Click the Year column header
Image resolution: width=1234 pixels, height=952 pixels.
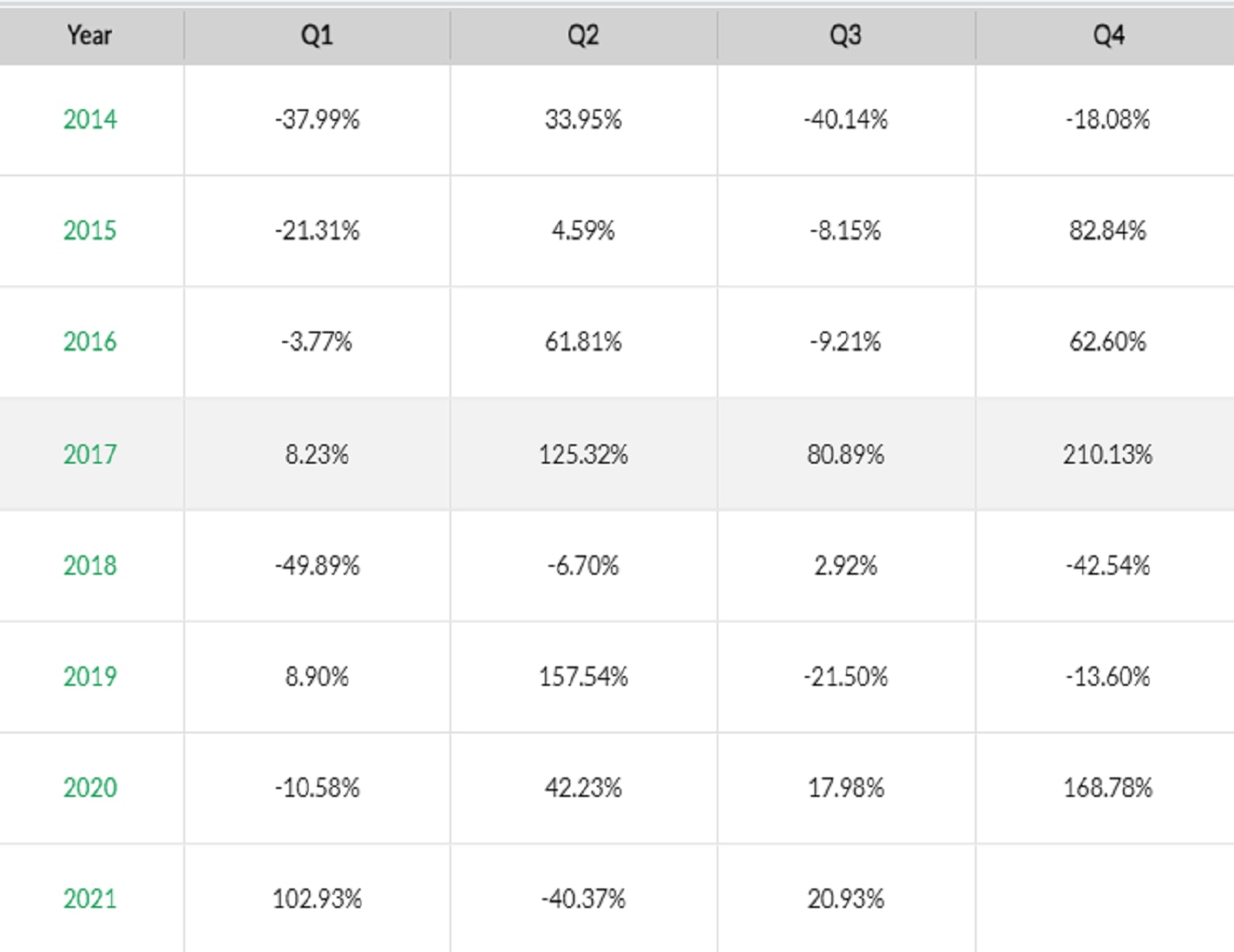coord(90,35)
